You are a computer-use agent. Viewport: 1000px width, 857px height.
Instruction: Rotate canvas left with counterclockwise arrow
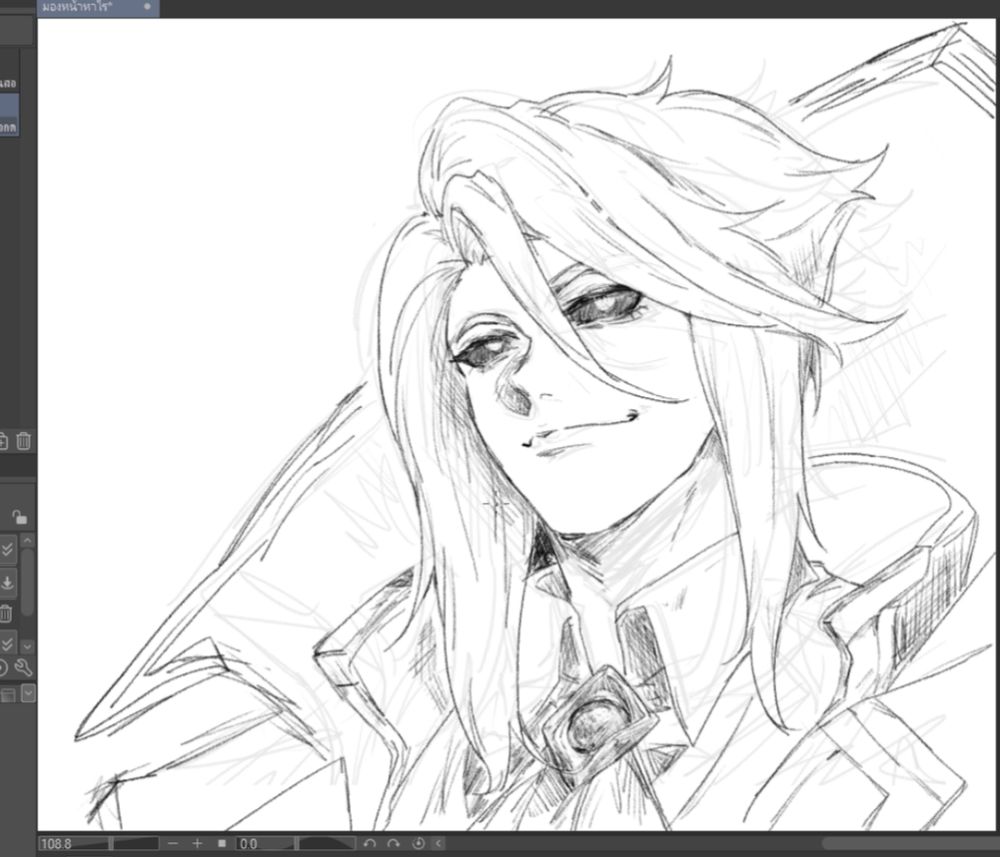tap(370, 843)
